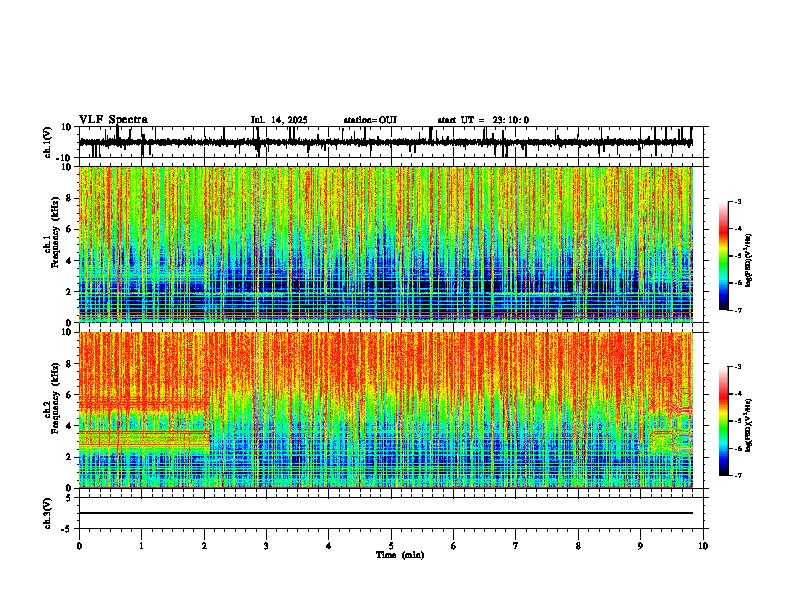Click the time axis tick label '9'
Screen dimensions: 792x612
point(640,546)
